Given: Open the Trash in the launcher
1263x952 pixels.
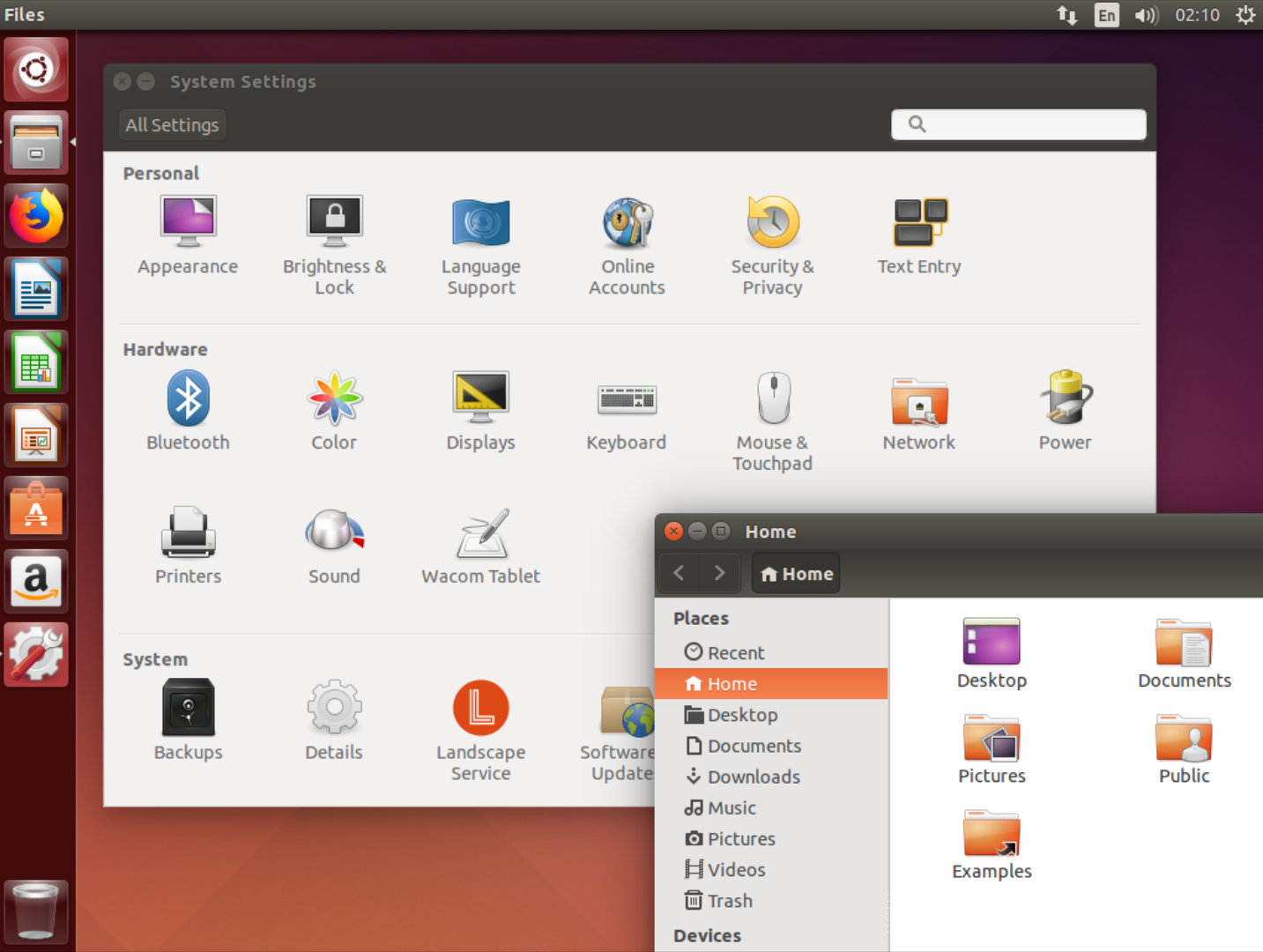Looking at the screenshot, I should point(36,911).
